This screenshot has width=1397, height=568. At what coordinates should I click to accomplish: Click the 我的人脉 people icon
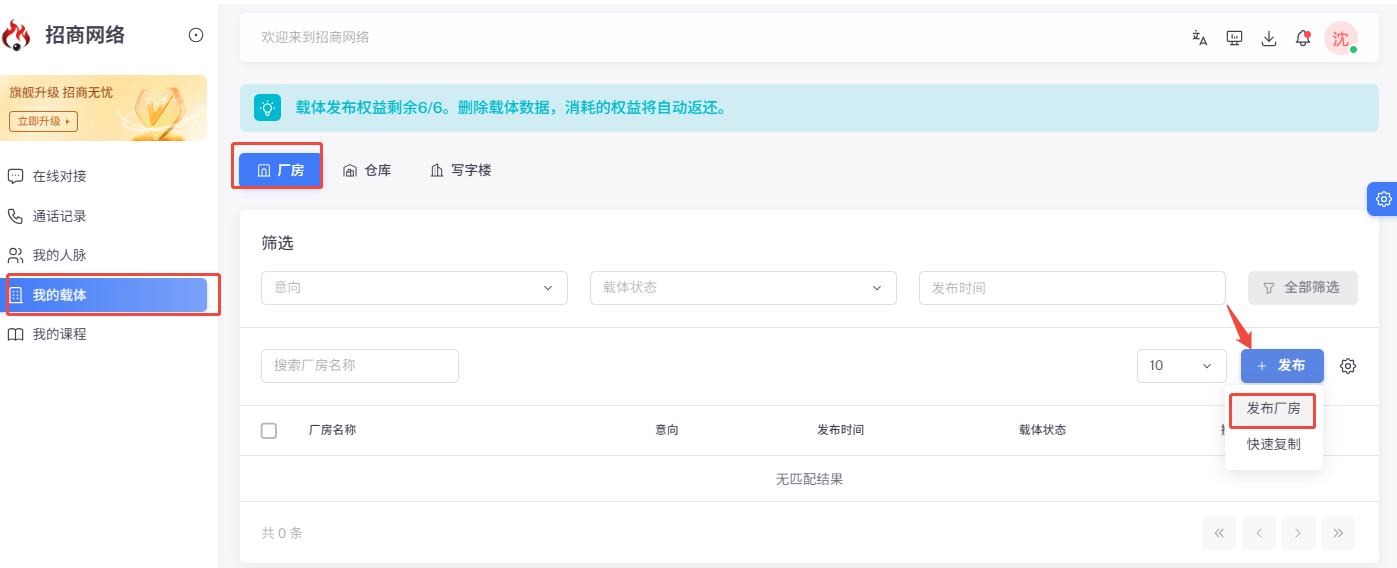(x=15, y=255)
